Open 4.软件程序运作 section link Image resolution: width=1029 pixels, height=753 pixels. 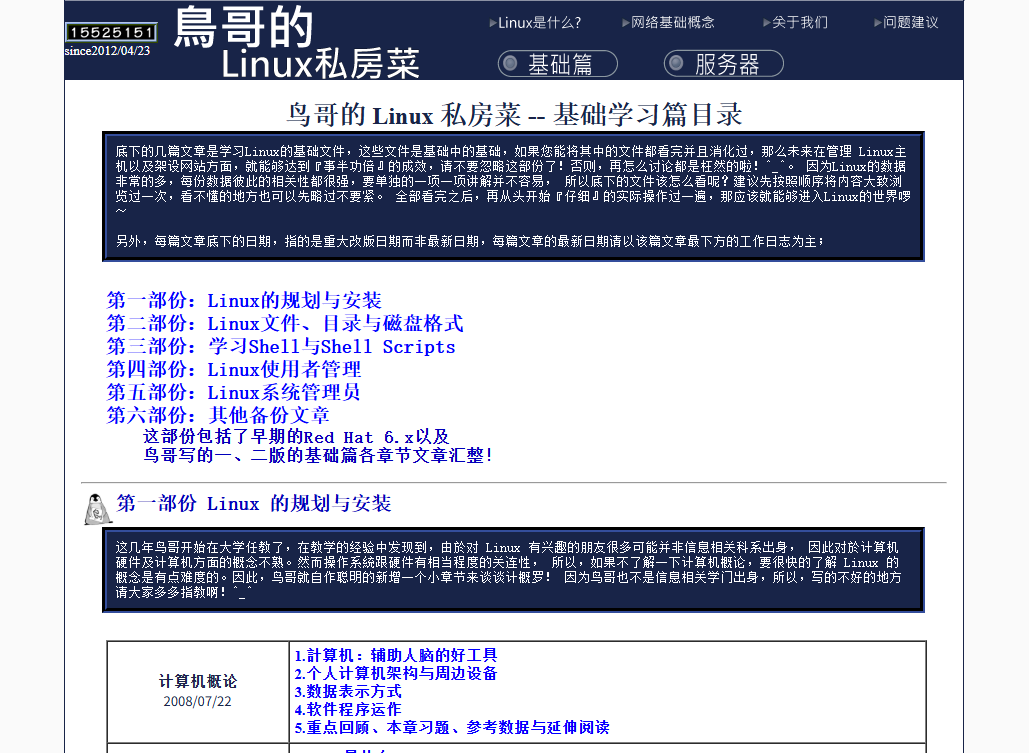(x=348, y=710)
